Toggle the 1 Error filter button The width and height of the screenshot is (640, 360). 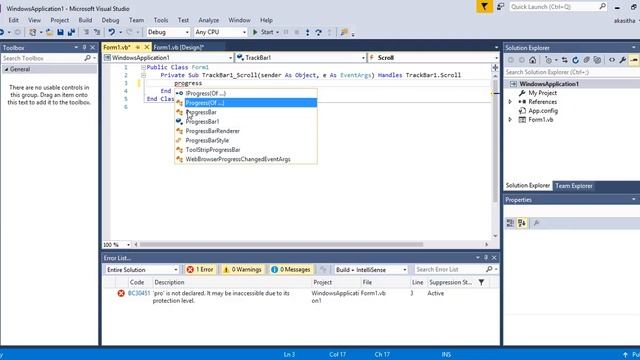[200, 269]
